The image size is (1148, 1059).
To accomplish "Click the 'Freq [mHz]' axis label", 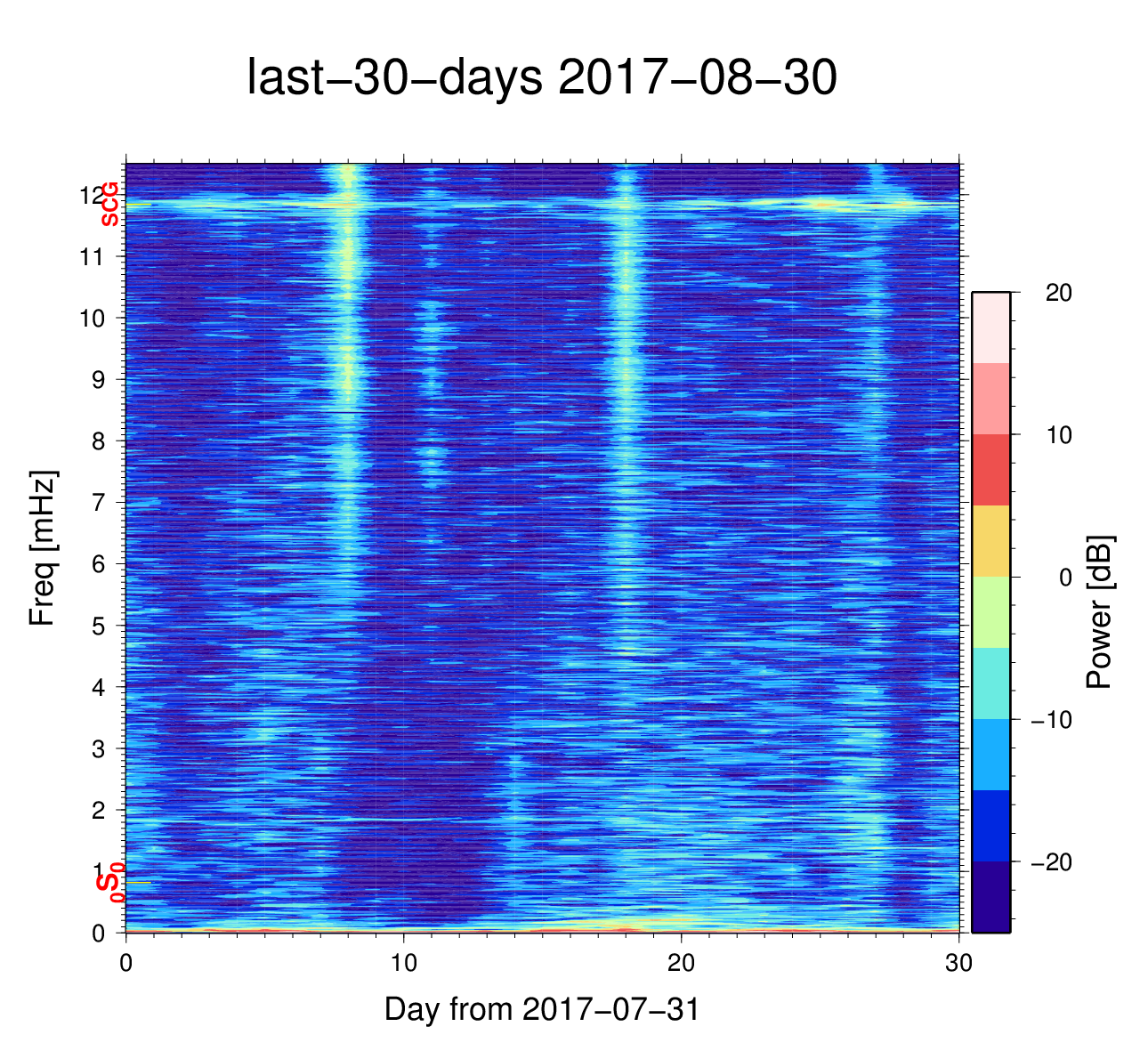I will [42, 548].
